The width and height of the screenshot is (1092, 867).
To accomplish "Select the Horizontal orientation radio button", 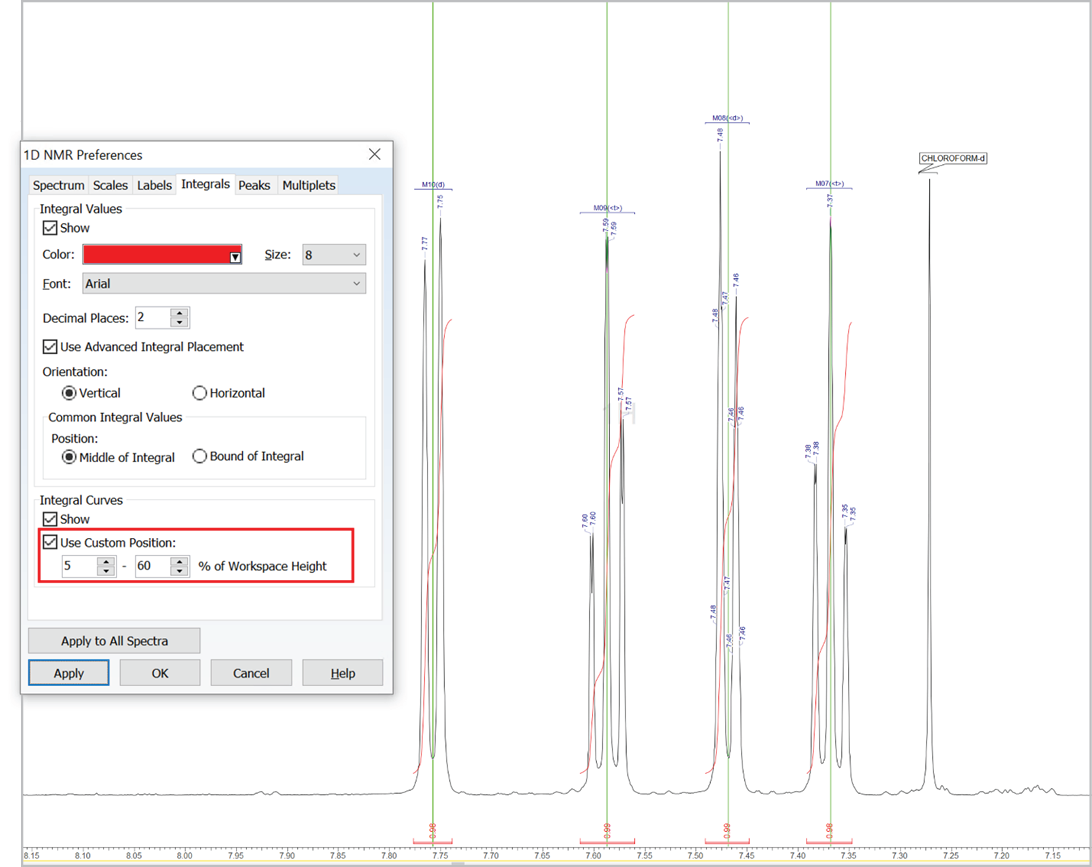I will (x=199, y=392).
